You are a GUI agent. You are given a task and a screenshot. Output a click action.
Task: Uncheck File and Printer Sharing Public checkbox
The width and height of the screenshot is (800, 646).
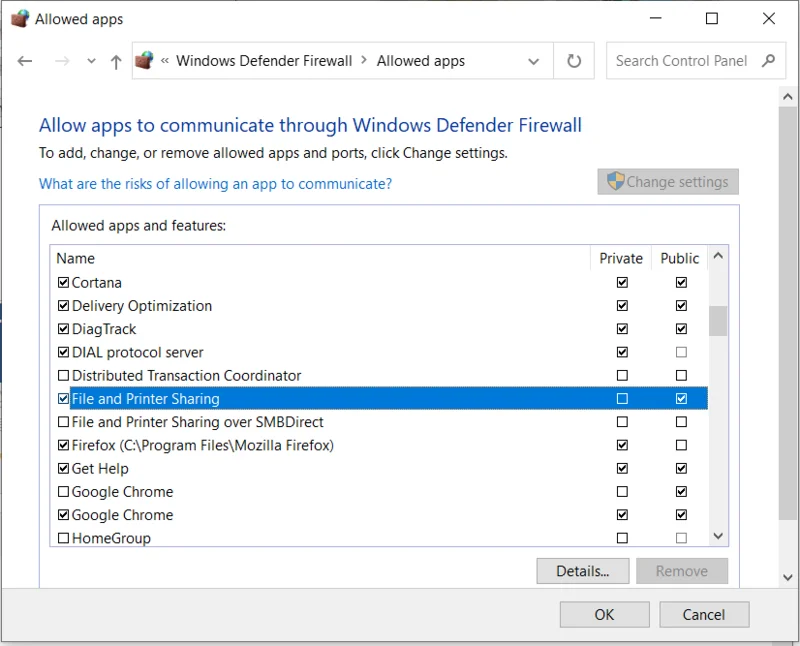coord(681,399)
